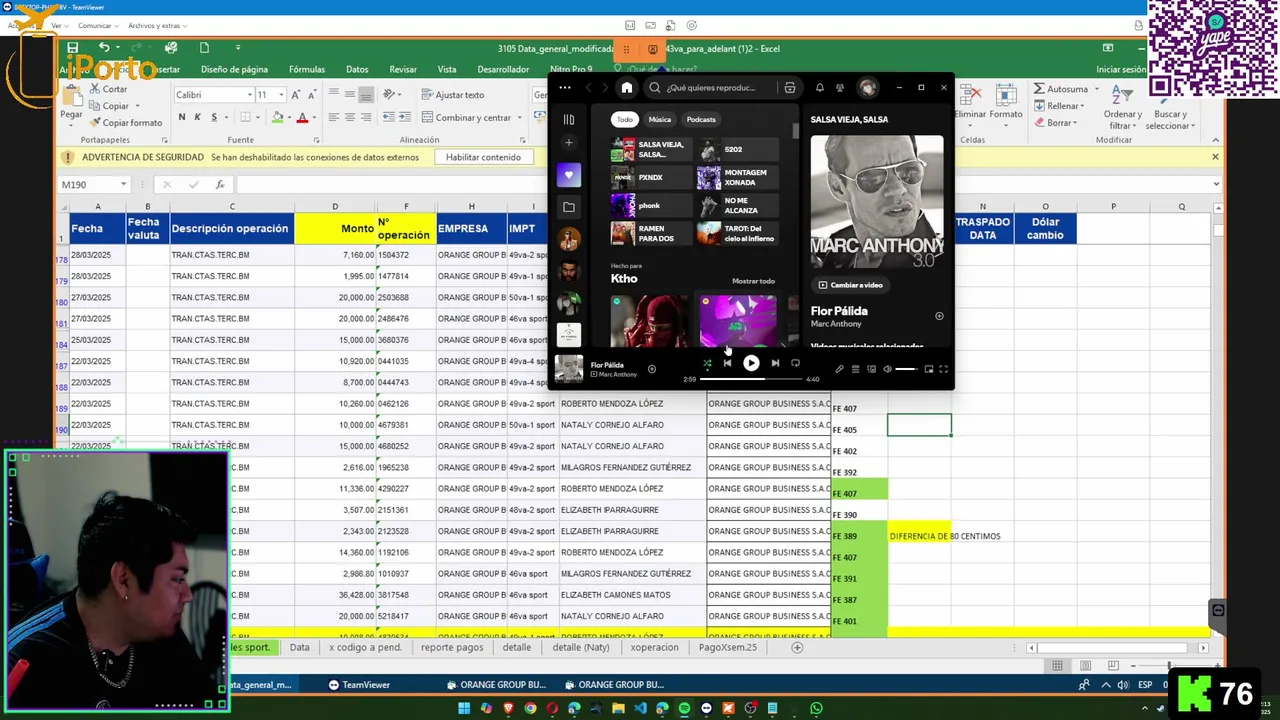This screenshot has width=1280, height=720.
Task: Open the Windows Start menu
Action: [464, 708]
